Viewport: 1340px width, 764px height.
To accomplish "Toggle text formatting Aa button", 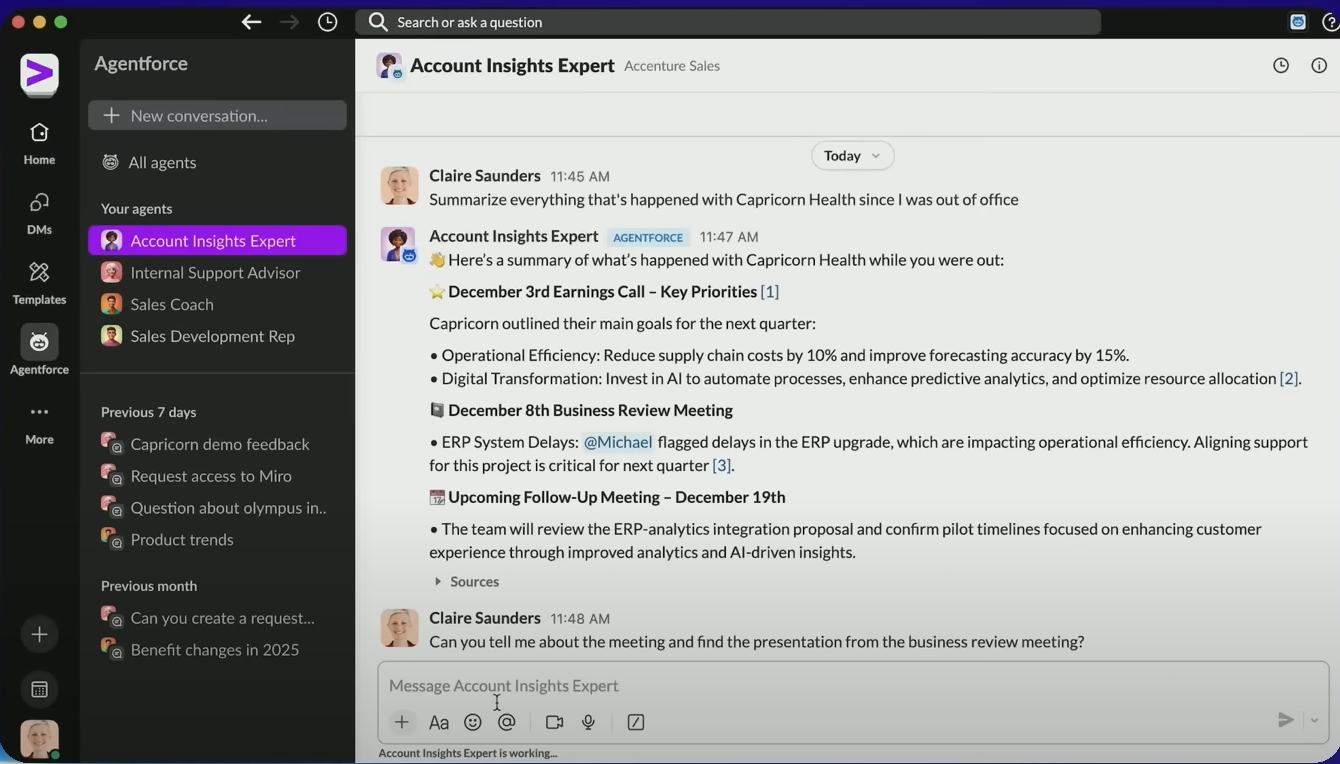I will (439, 722).
